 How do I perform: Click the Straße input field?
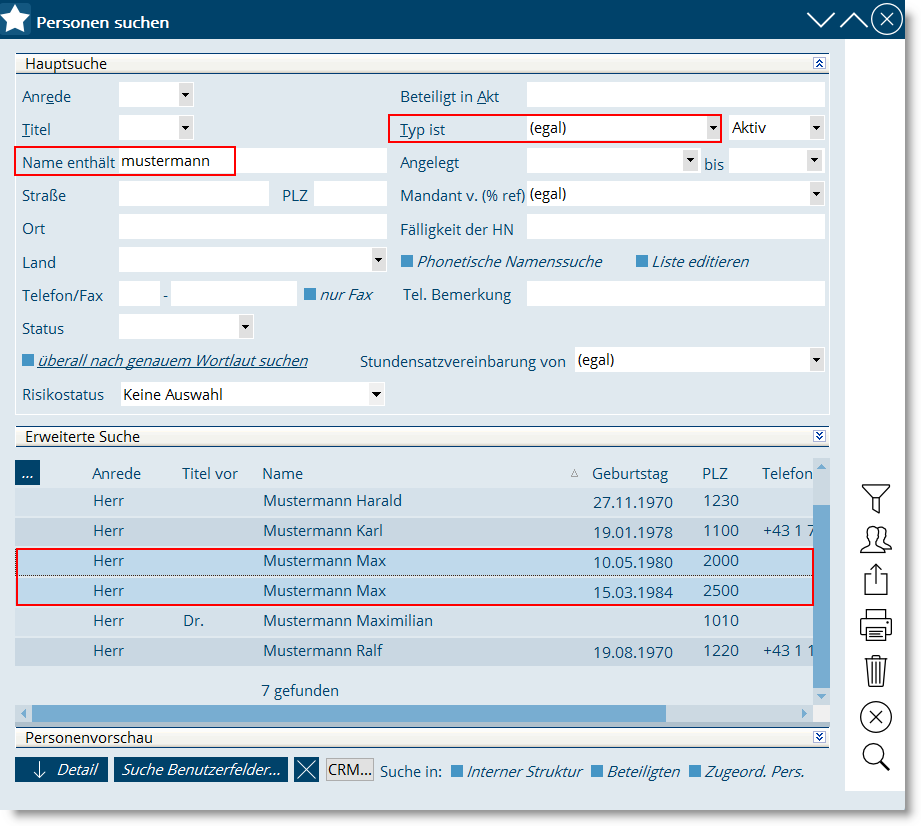pyautogui.click(x=194, y=194)
